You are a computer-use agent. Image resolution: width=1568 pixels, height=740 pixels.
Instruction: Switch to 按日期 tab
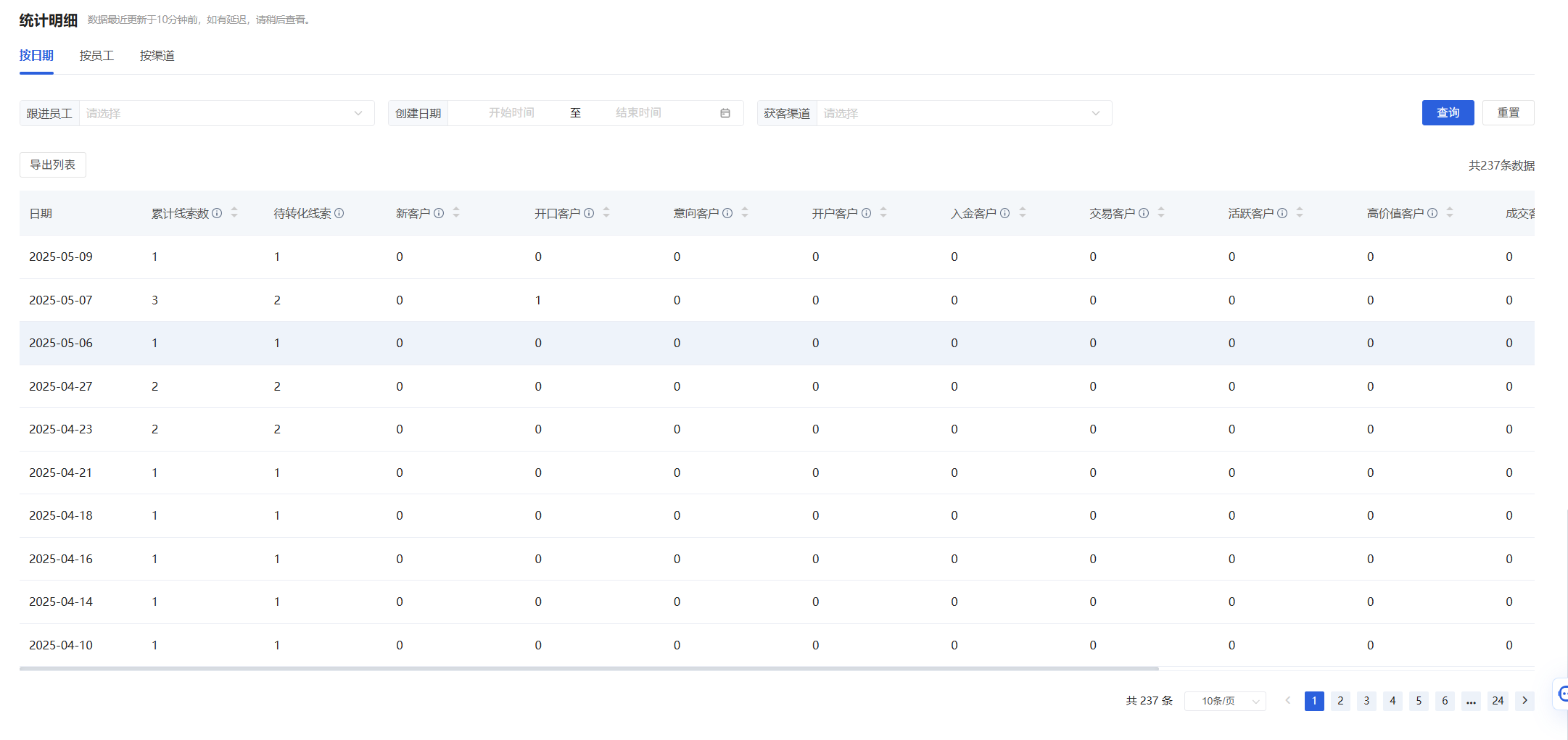tap(36, 56)
